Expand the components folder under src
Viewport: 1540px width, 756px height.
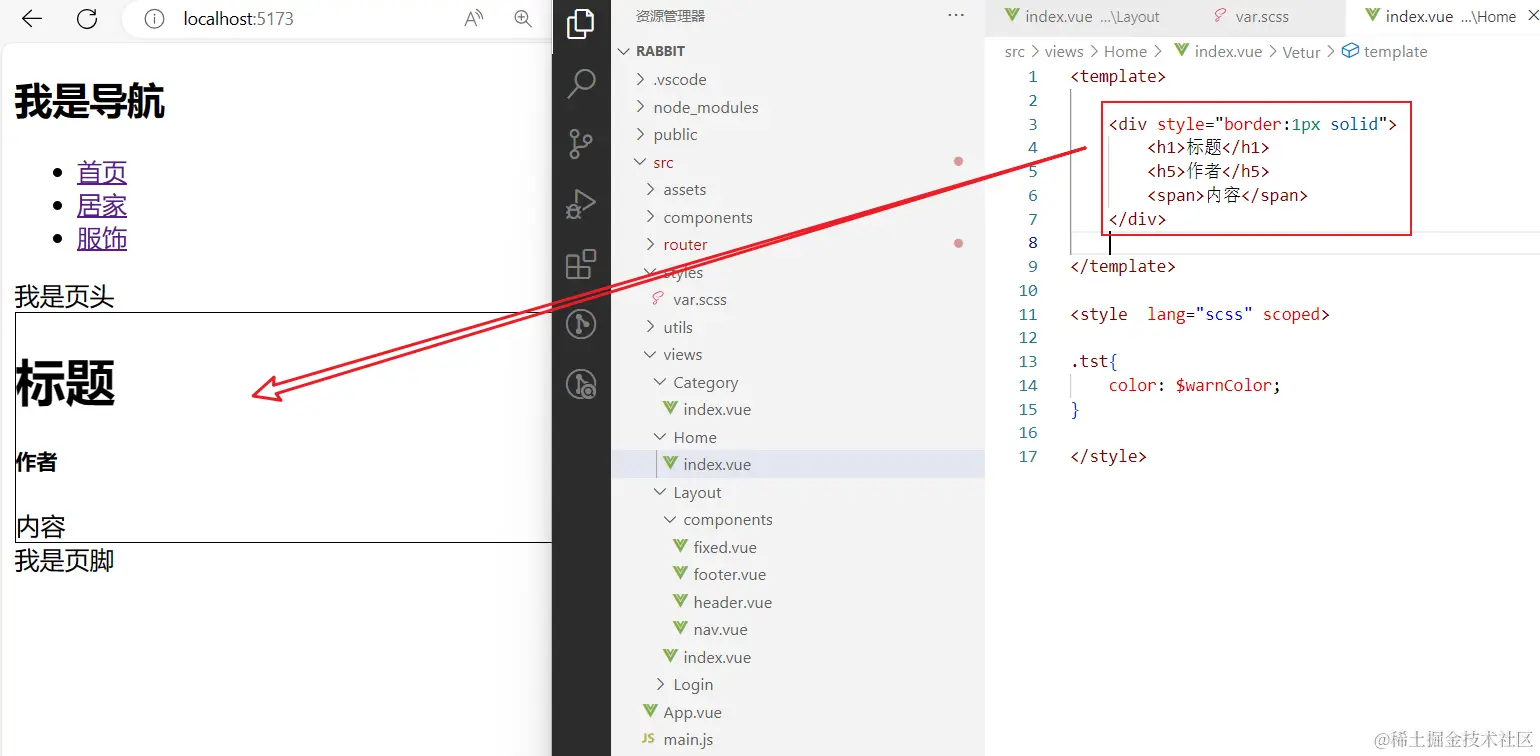[x=652, y=217]
